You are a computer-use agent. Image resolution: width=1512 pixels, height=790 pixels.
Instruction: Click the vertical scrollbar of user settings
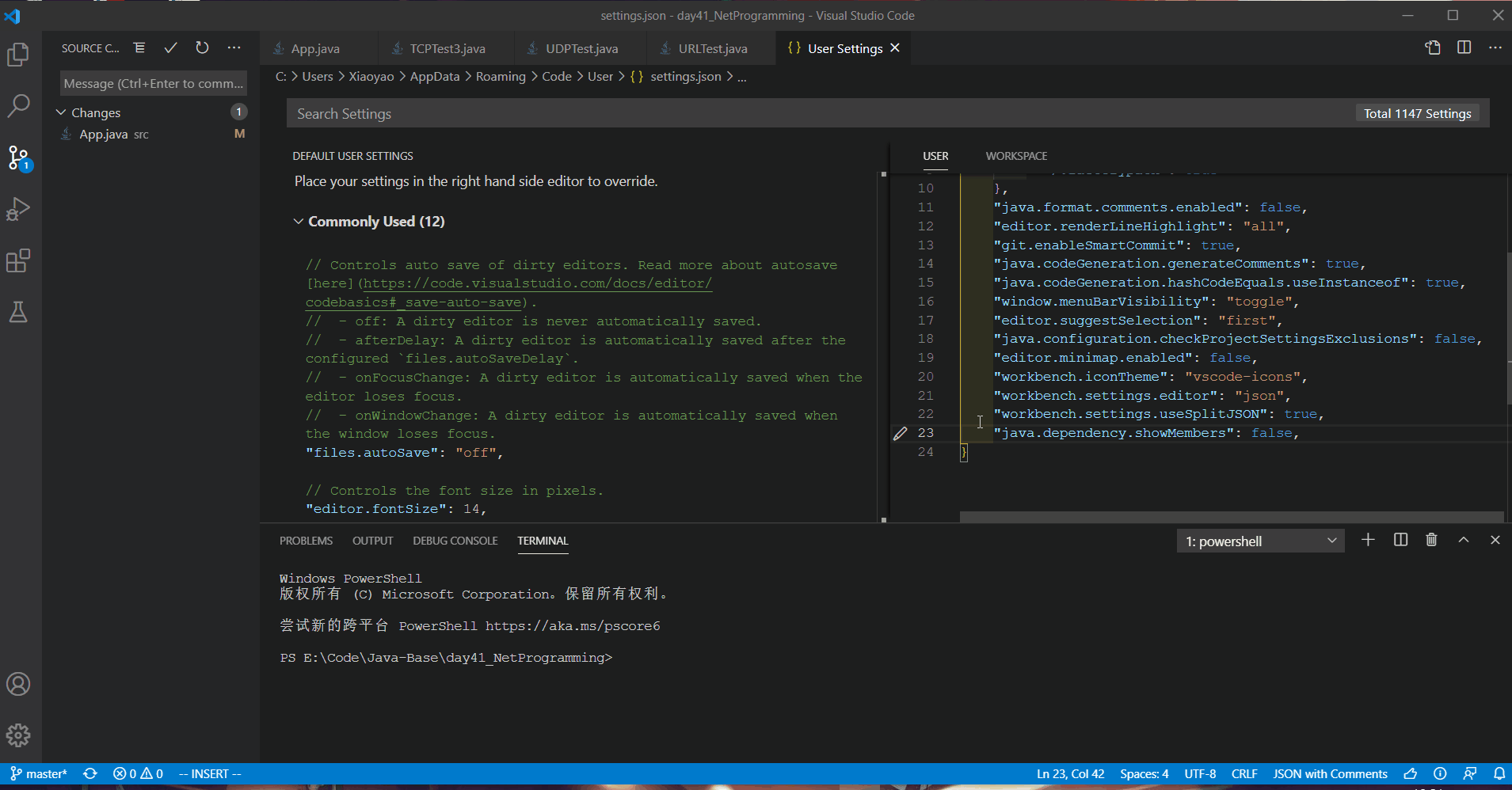1509,329
